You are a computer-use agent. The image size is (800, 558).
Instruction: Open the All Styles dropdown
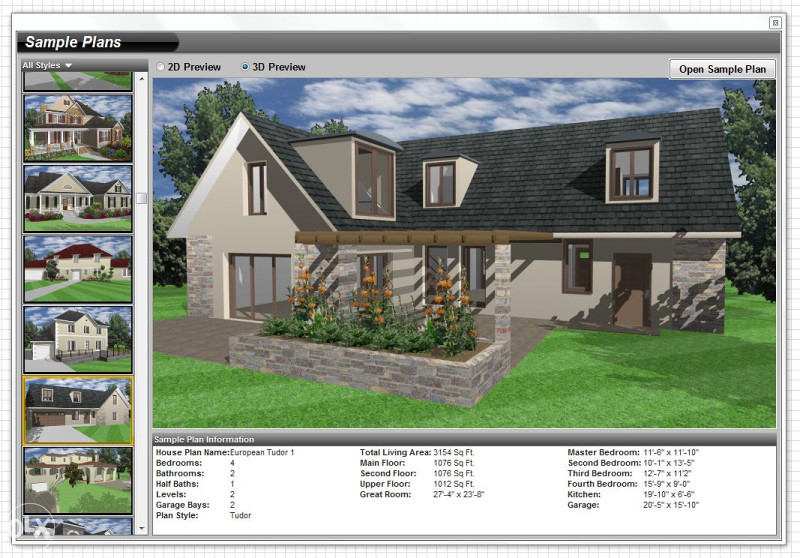point(47,65)
